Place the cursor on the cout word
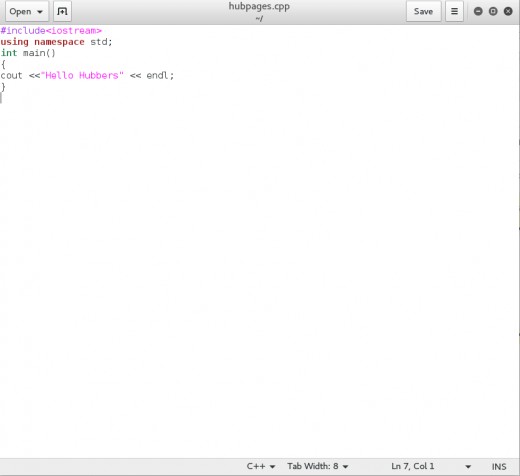This screenshot has height=476, width=520. [x=11, y=76]
